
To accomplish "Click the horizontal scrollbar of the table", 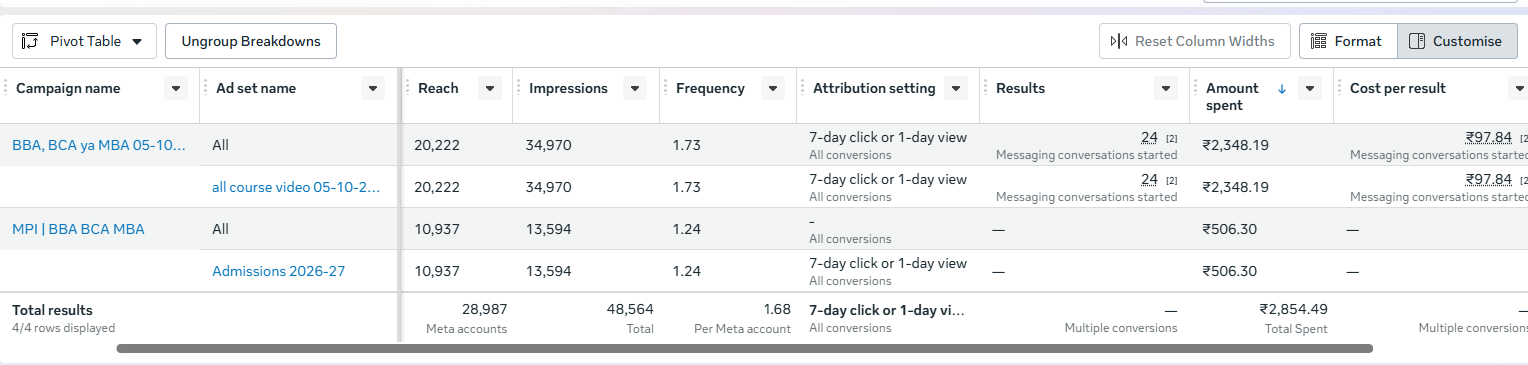I will [x=745, y=348].
